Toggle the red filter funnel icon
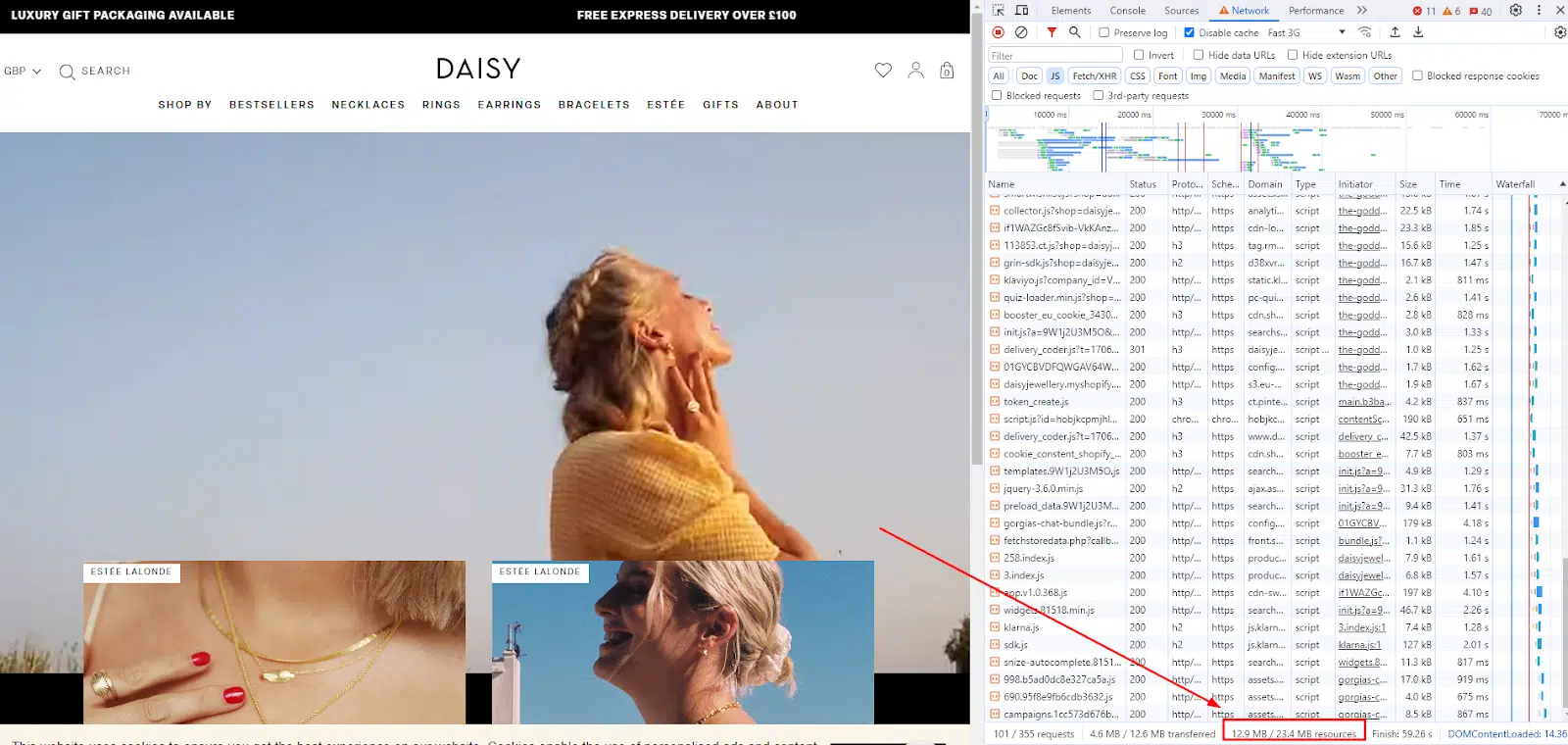The width and height of the screenshot is (1568, 745). click(1052, 32)
